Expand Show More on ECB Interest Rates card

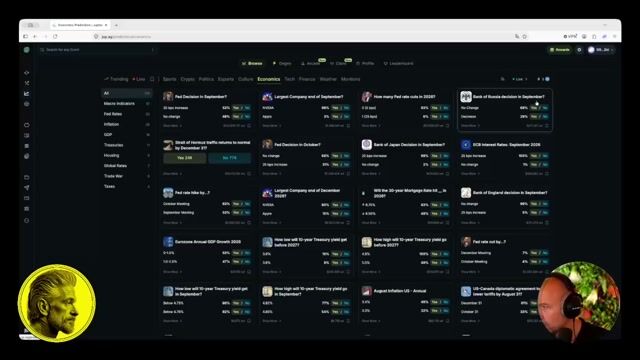[x=470, y=174]
